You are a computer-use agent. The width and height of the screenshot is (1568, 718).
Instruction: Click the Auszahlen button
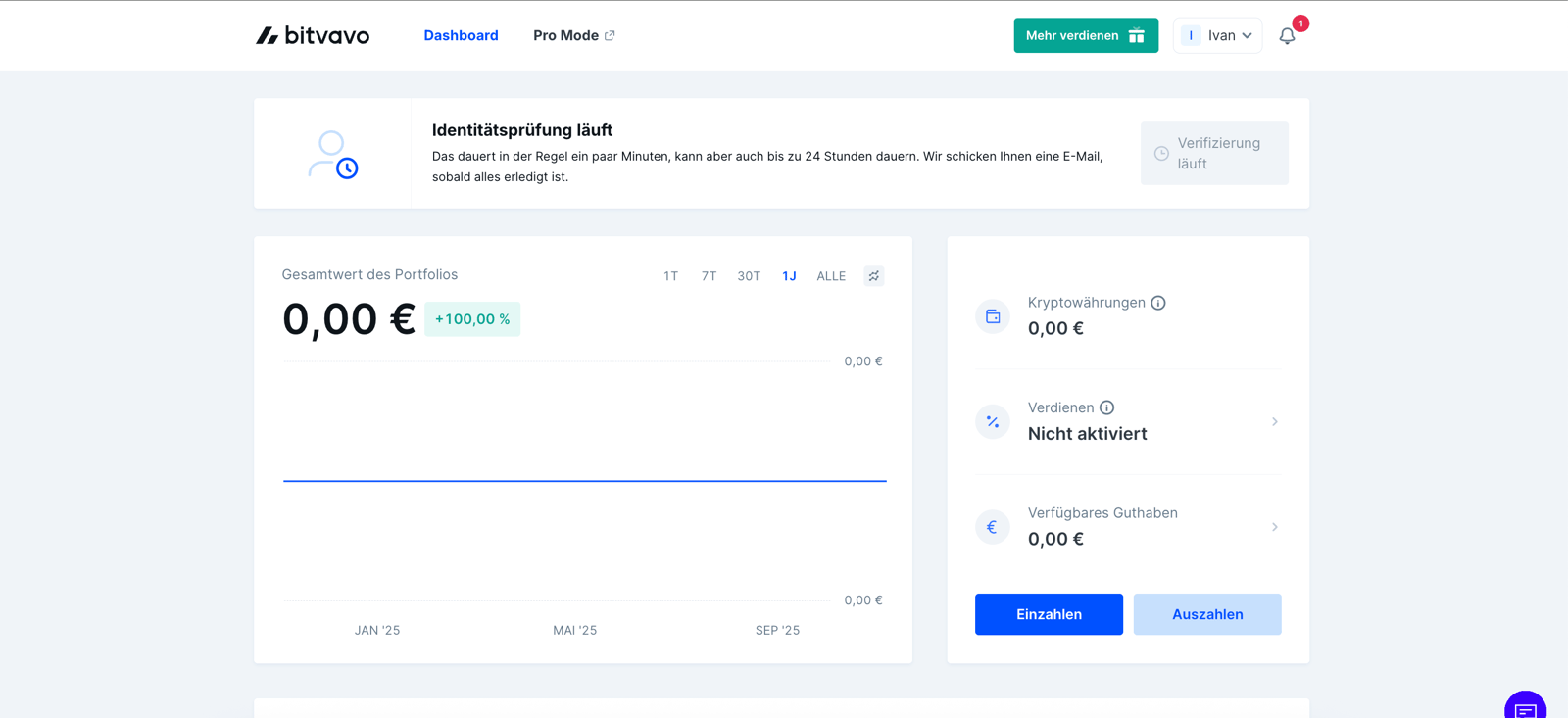[x=1207, y=614]
